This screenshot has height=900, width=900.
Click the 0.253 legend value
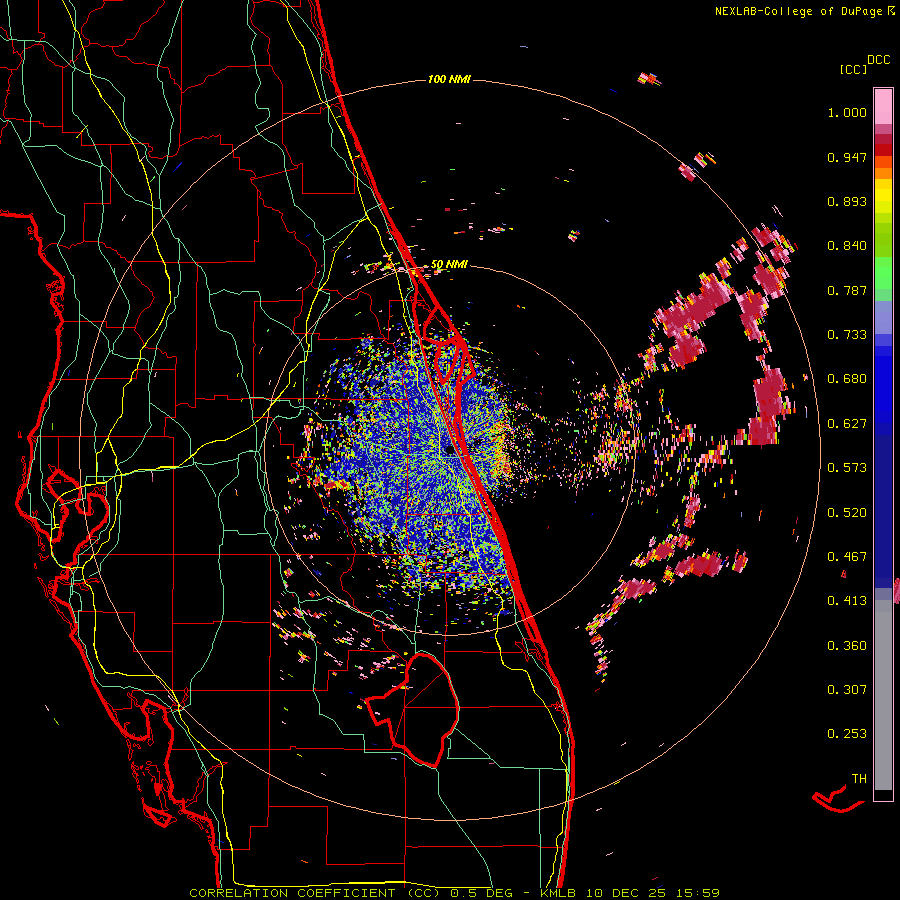pyautogui.click(x=847, y=734)
